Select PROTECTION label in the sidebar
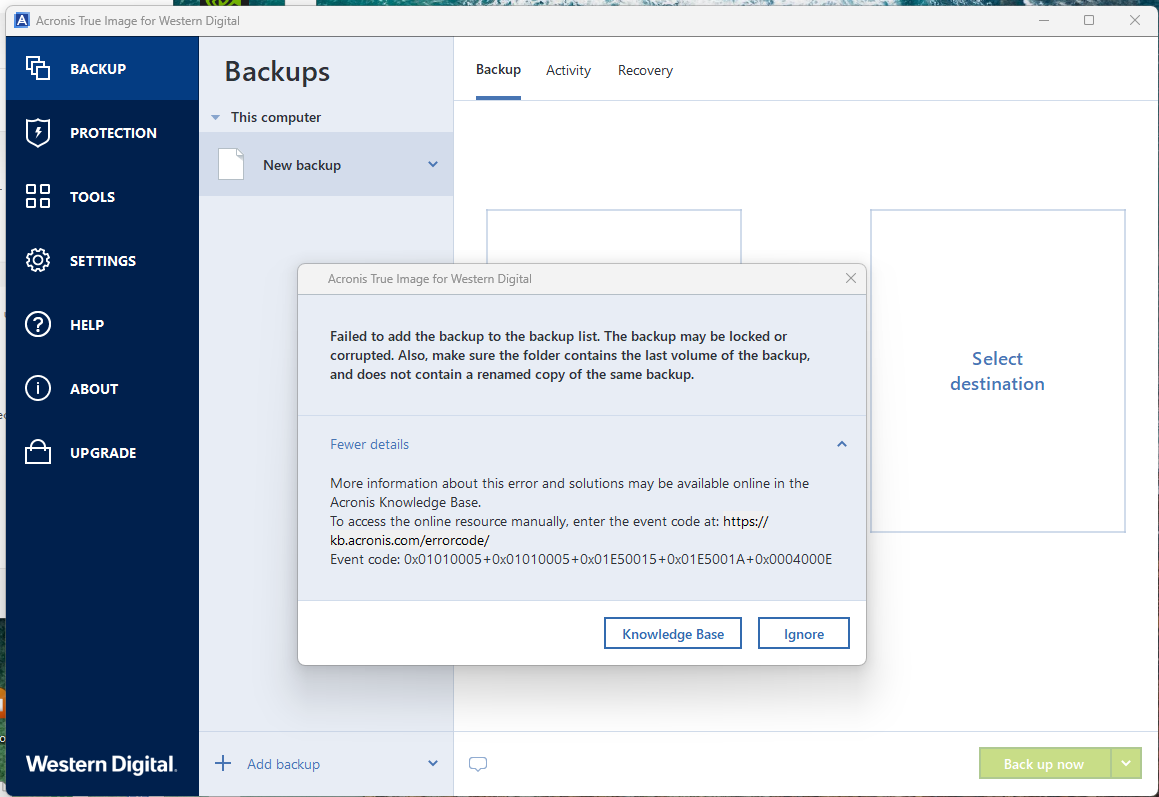Viewport: 1159px width, 797px height. [113, 133]
